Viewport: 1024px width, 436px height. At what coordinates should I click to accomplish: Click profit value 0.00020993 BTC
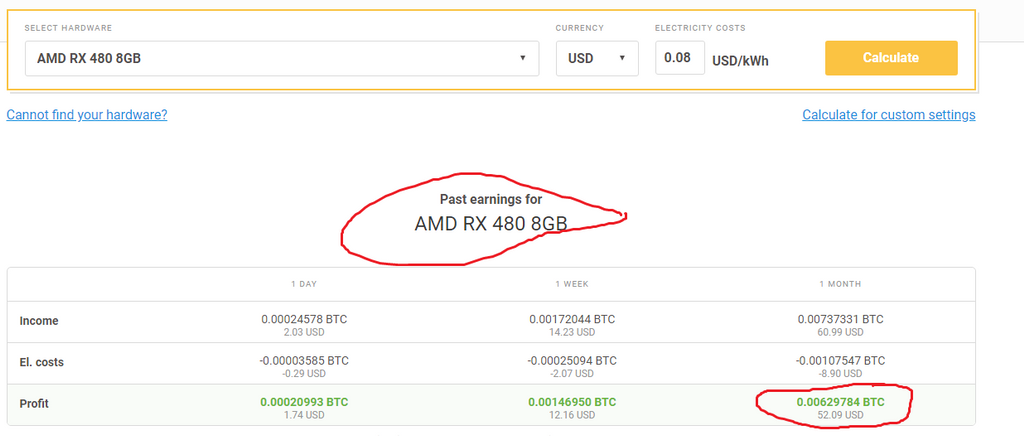[x=304, y=403]
